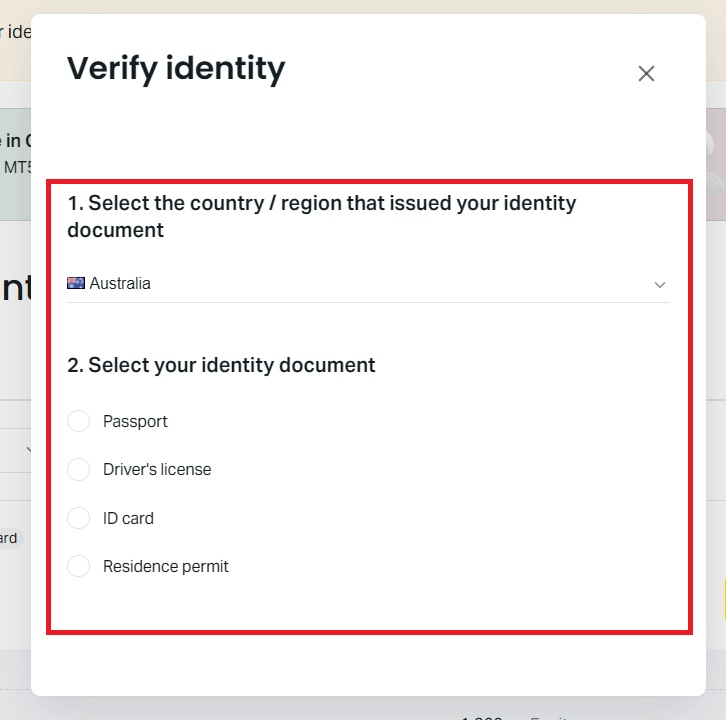Click the "Verify identity" dialog title
Screen dimensions: 726x720
click(x=176, y=69)
